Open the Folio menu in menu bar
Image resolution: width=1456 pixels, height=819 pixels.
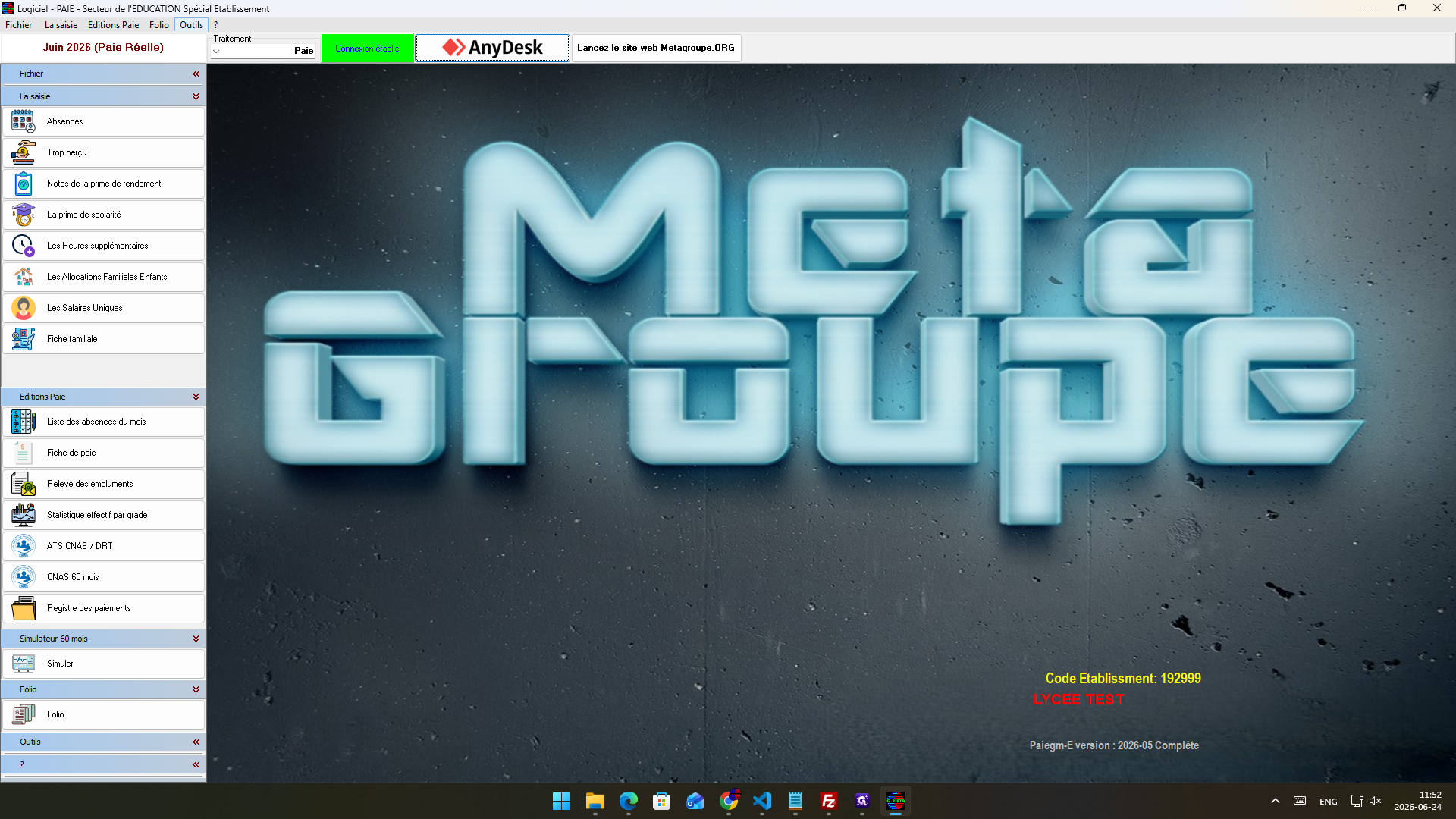[159, 25]
